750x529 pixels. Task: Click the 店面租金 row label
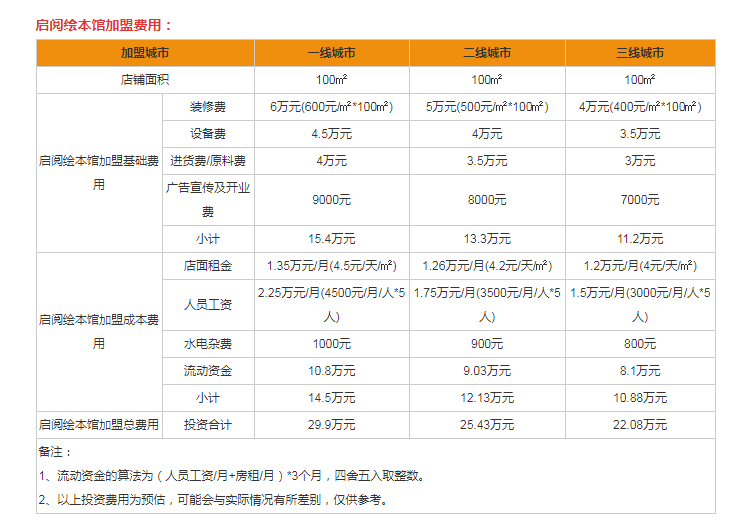(207, 266)
